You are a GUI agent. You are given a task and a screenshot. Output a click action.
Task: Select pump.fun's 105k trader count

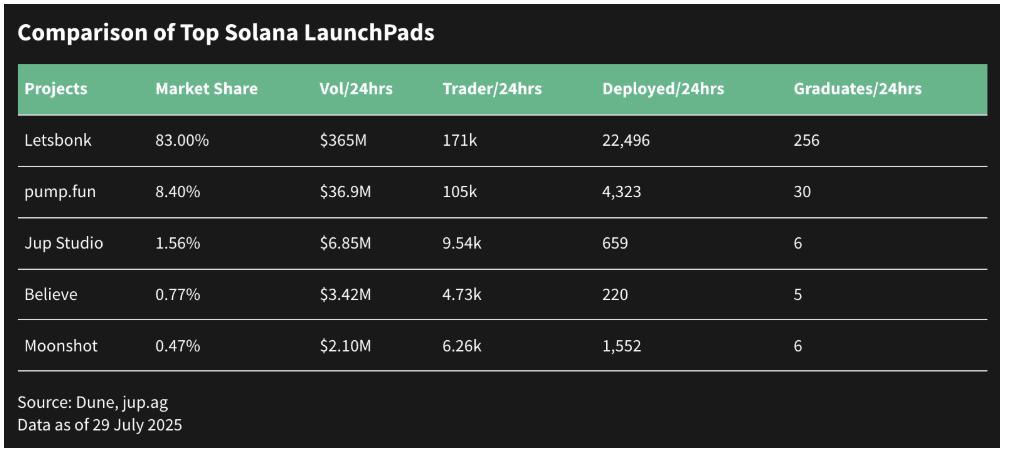(x=460, y=192)
